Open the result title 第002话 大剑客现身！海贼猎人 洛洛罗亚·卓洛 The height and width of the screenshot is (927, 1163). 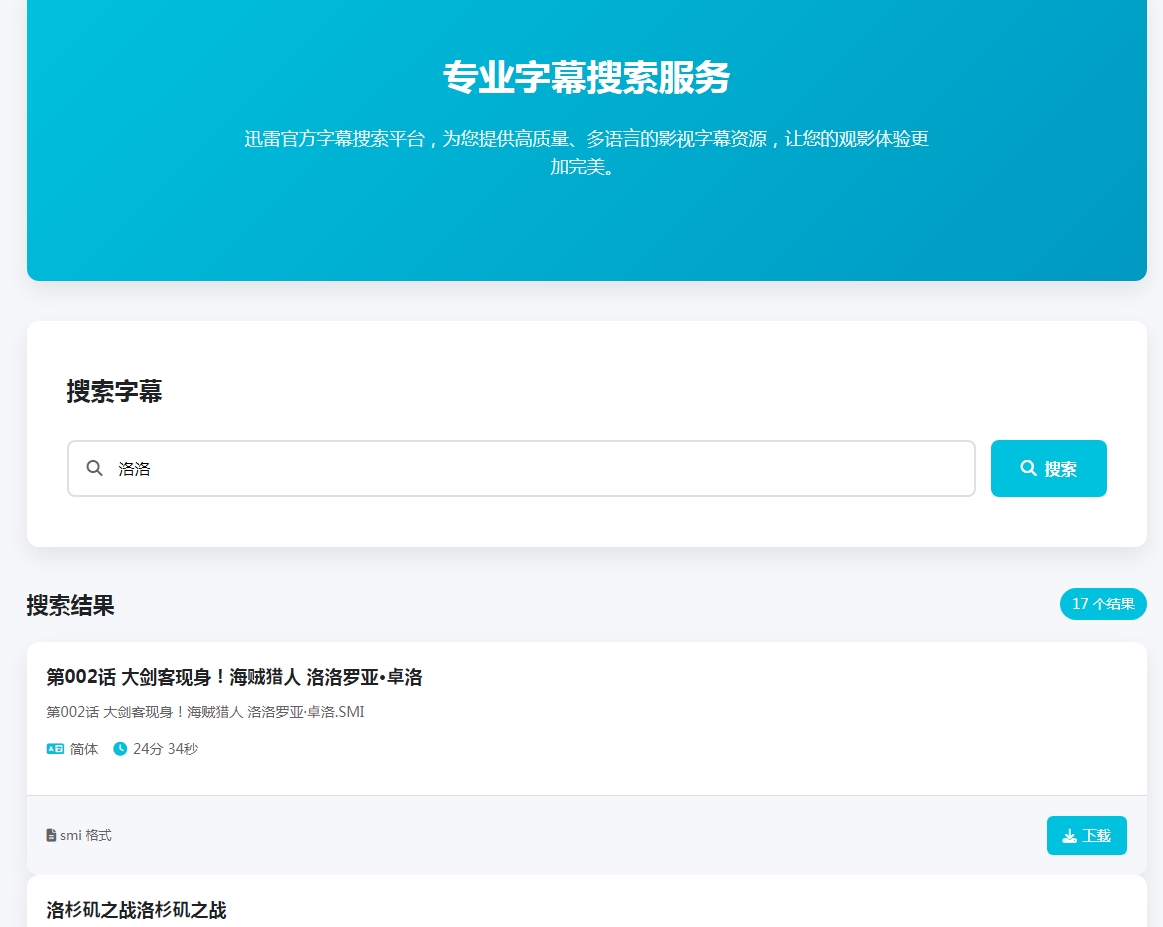234,677
